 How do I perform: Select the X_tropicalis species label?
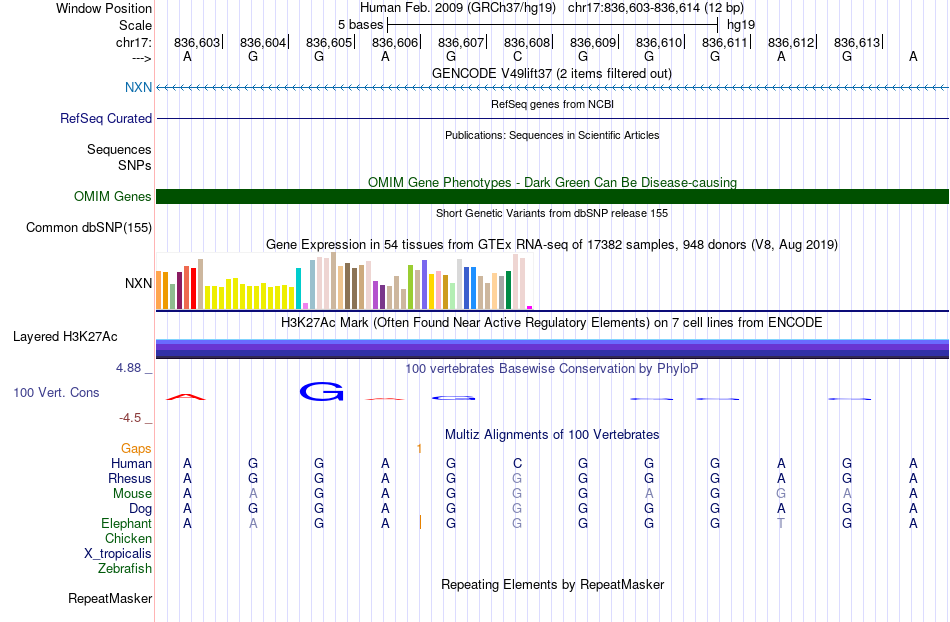118,554
